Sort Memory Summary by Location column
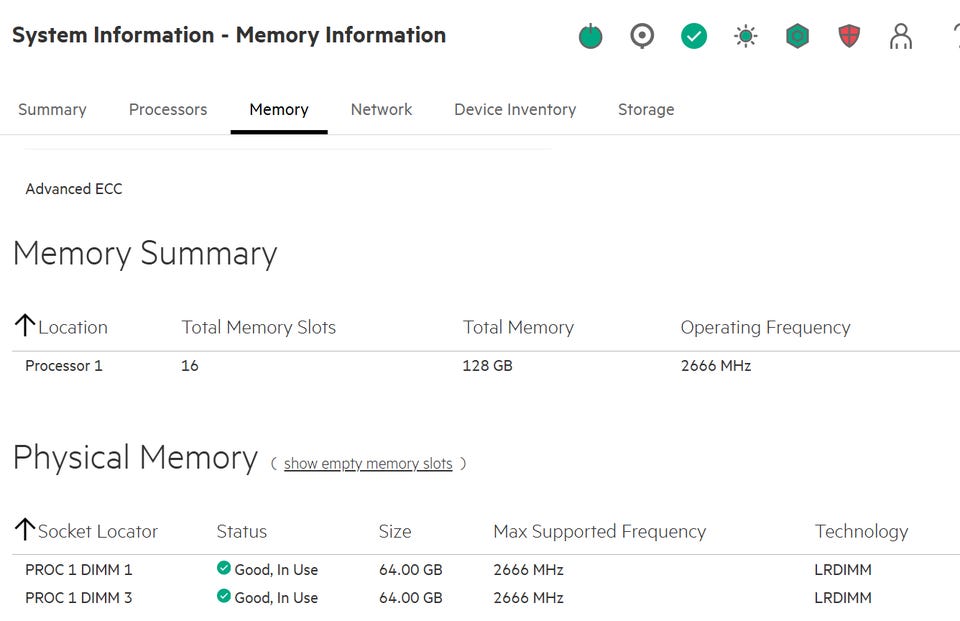 tap(72, 327)
